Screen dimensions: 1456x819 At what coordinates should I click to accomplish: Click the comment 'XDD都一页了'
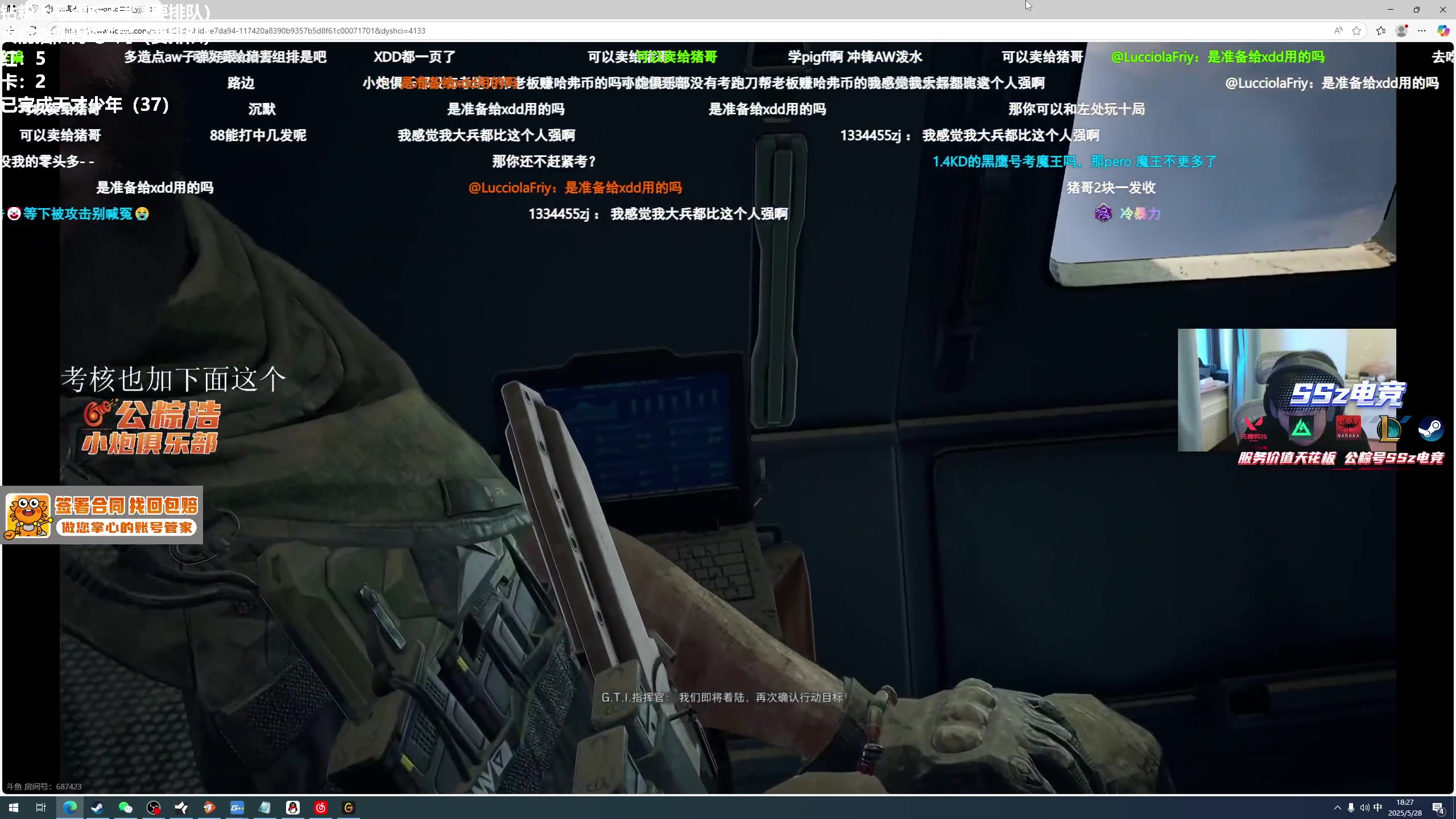pos(415,57)
